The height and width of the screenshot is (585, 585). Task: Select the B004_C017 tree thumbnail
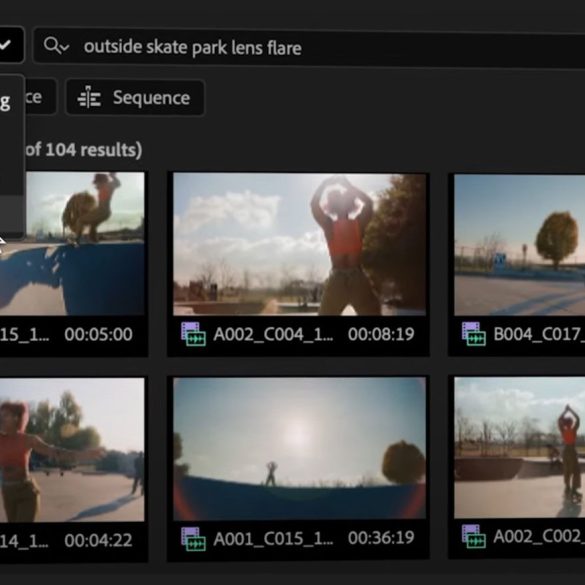click(519, 244)
